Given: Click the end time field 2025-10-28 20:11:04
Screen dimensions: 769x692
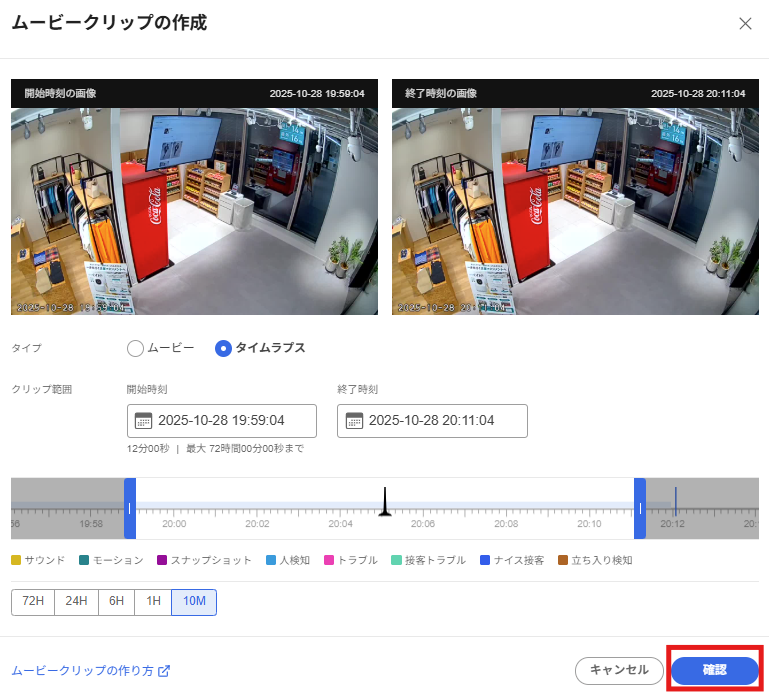Looking at the screenshot, I should (432, 421).
